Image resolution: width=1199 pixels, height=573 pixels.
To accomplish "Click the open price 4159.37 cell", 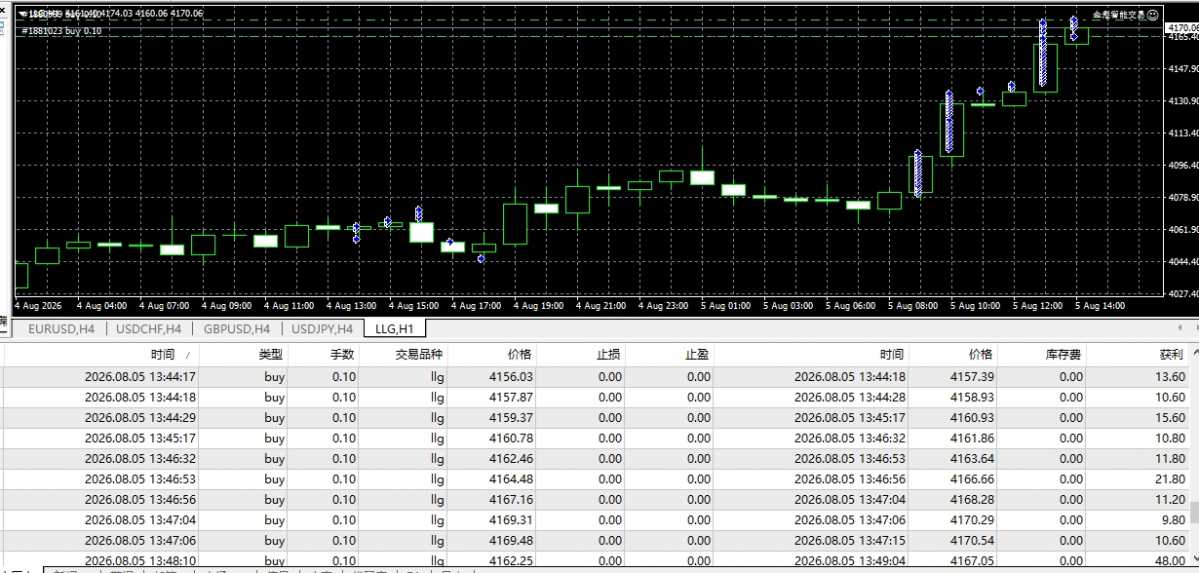I will click(512, 418).
